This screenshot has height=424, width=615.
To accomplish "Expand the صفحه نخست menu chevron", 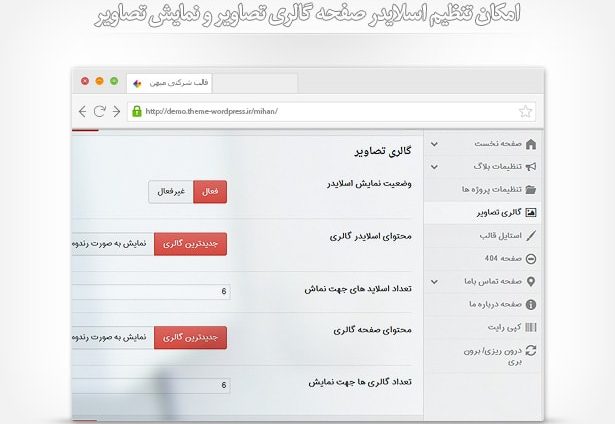I will (434, 144).
